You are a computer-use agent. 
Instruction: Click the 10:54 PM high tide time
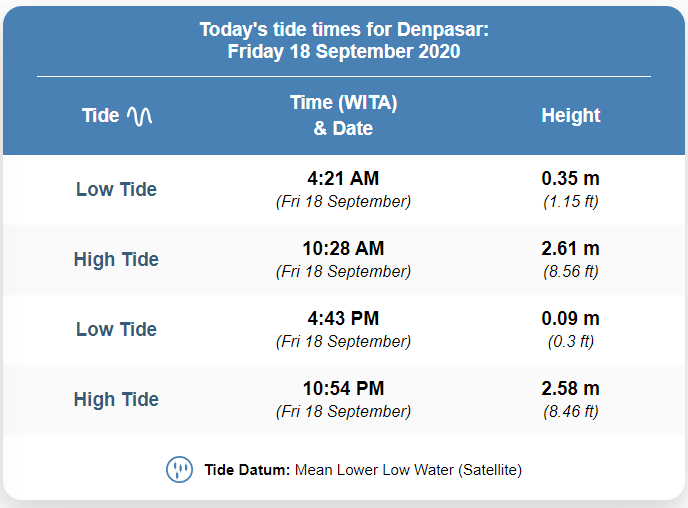click(x=343, y=388)
